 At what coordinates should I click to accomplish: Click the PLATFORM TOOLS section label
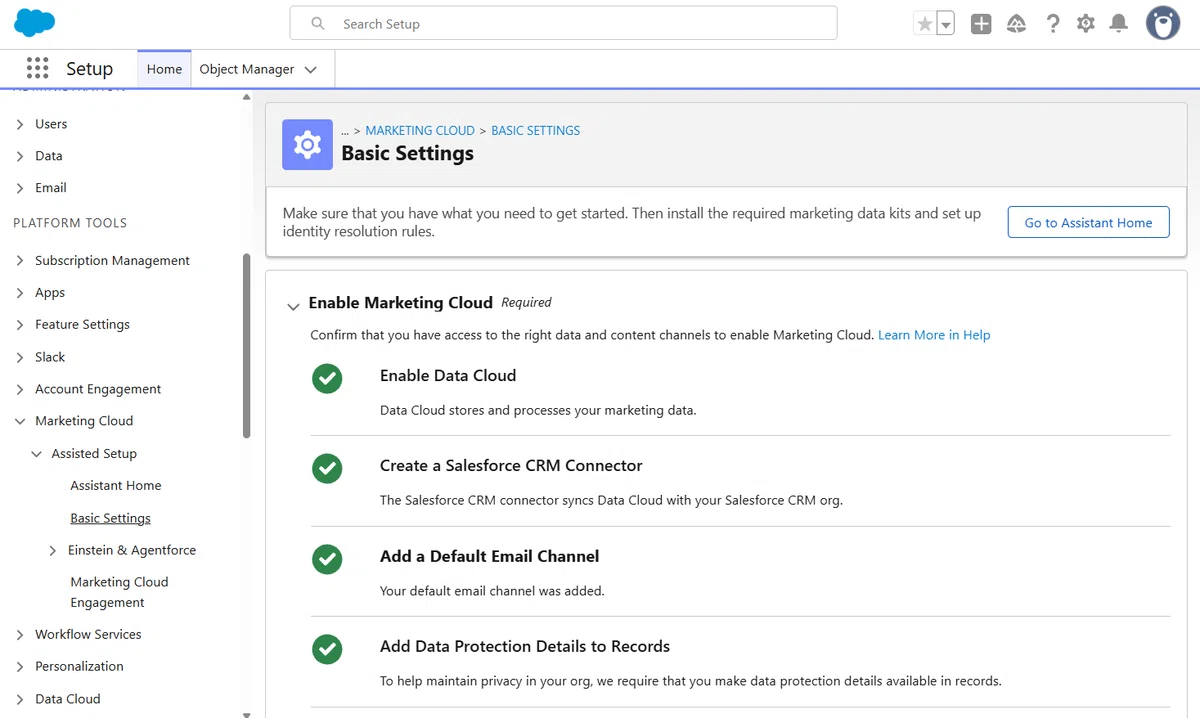coord(70,223)
